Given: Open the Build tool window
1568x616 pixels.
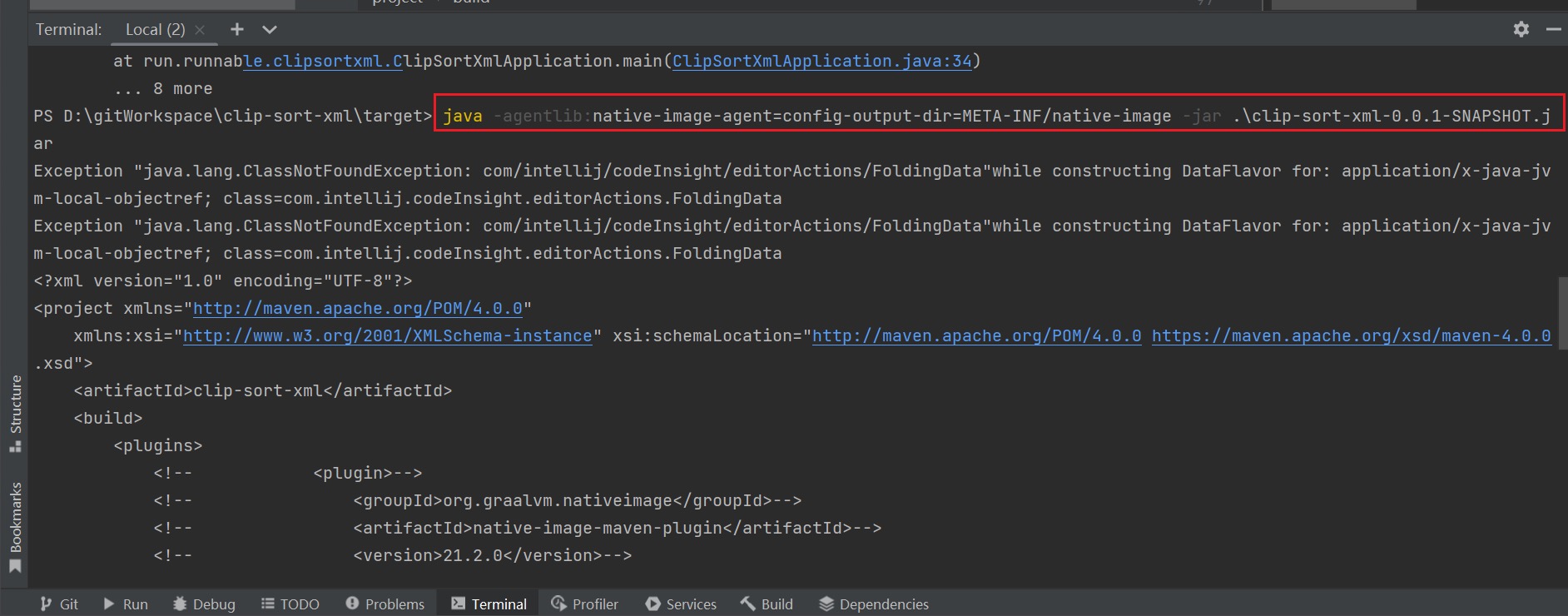Looking at the screenshot, I should click(767, 604).
